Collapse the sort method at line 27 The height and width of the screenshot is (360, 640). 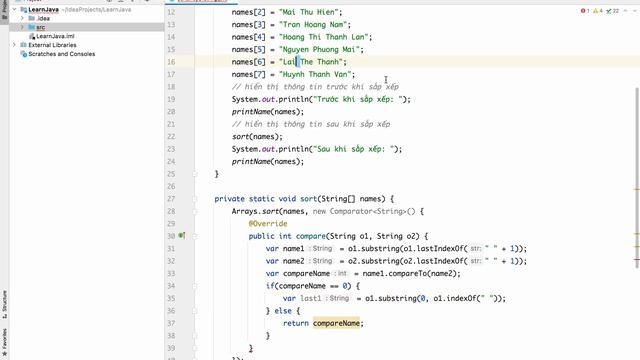tap(195, 199)
